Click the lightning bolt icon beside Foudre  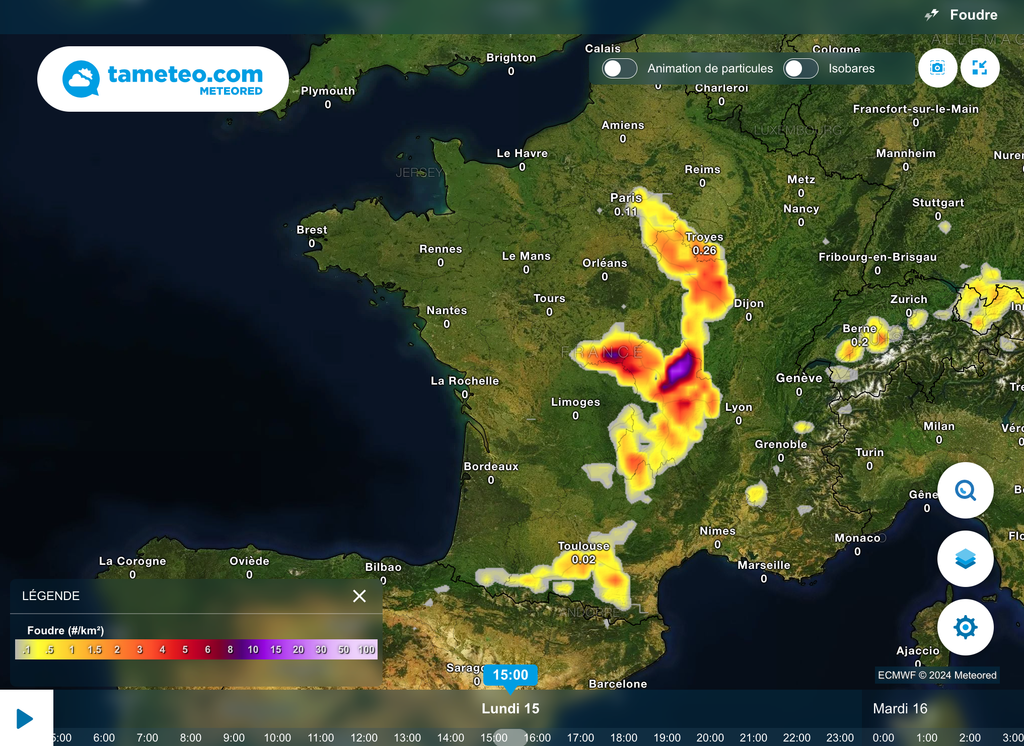click(x=932, y=14)
